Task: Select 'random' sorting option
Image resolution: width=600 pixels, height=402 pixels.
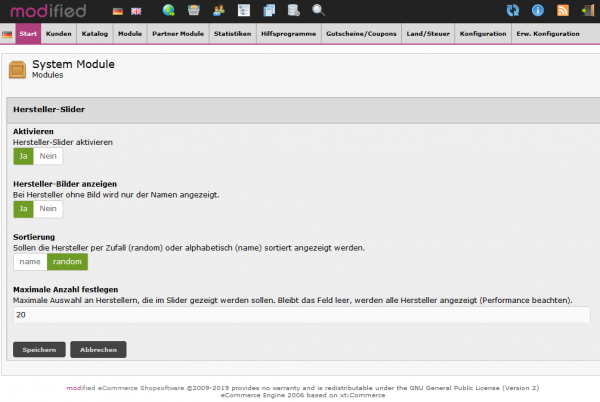Action: [67, 261]
